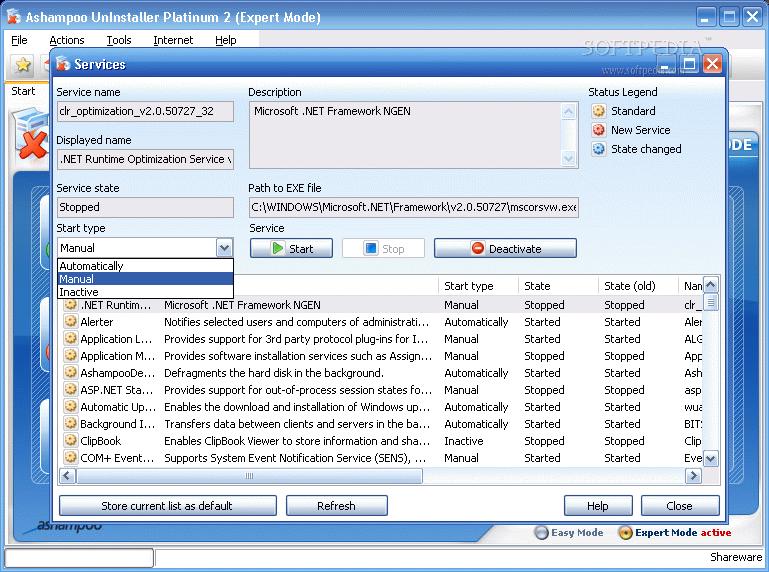This screenshot has height=572, width=769.
Task: Choose Inactive in start type list
Action: (145, 292)
